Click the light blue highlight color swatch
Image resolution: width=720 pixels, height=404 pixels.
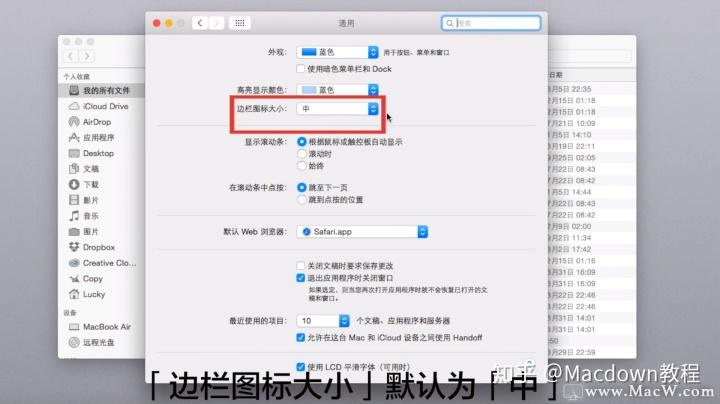click(x=309, y=90)
